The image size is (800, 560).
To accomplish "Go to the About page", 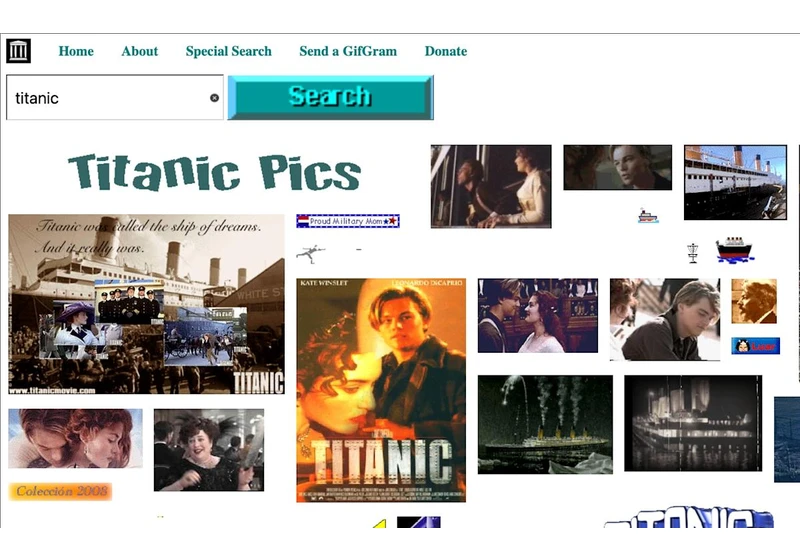I will click(x=140, y=51).
